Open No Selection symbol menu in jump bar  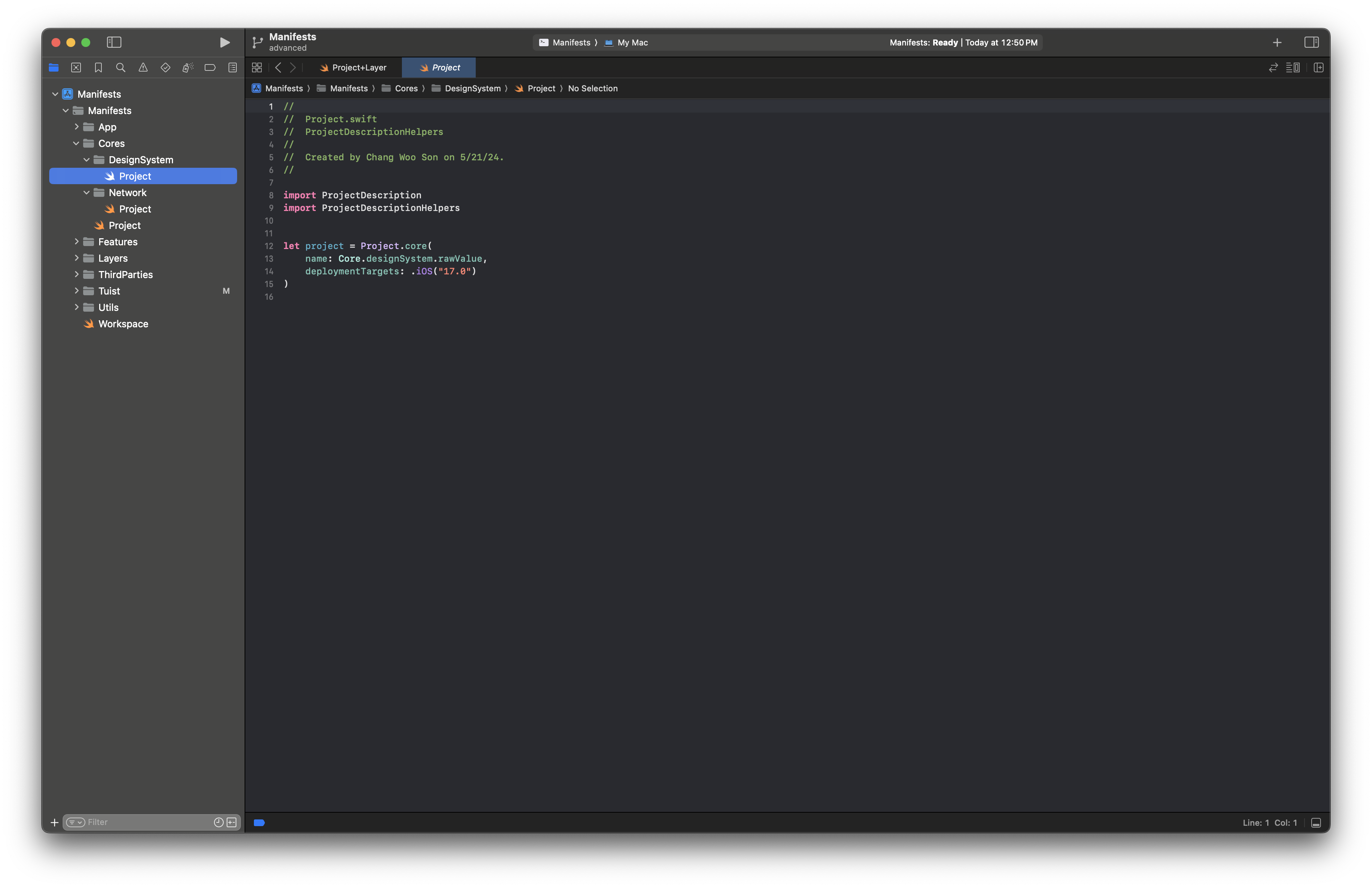tap(593, 88)
